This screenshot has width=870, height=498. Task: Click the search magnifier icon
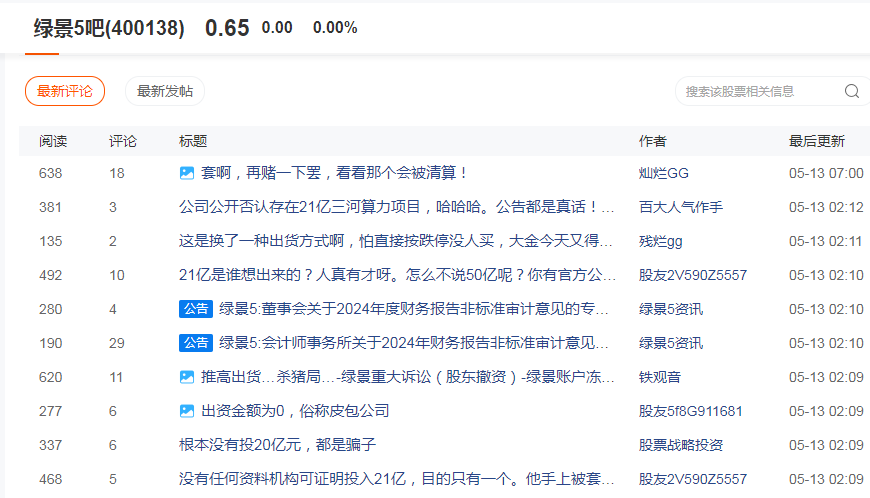coord(852,91)
